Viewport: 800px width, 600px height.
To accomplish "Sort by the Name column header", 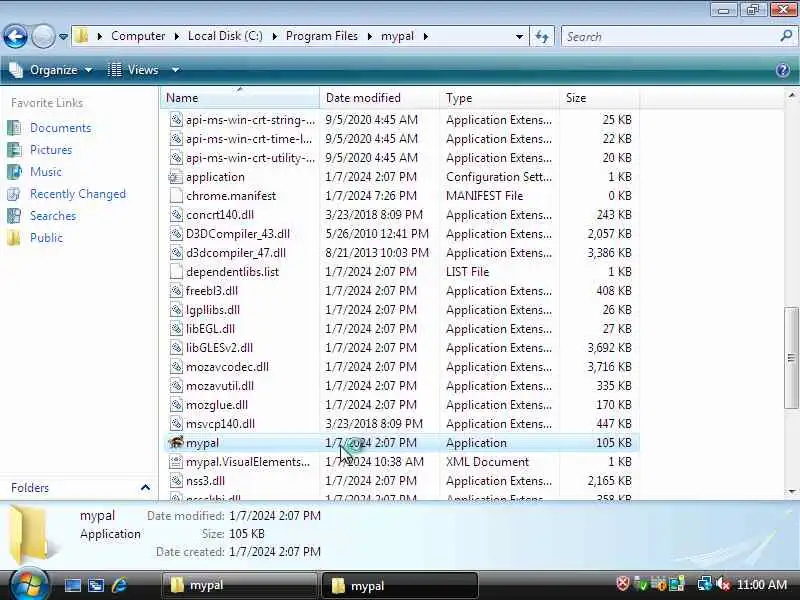I will tap(240, 97).
